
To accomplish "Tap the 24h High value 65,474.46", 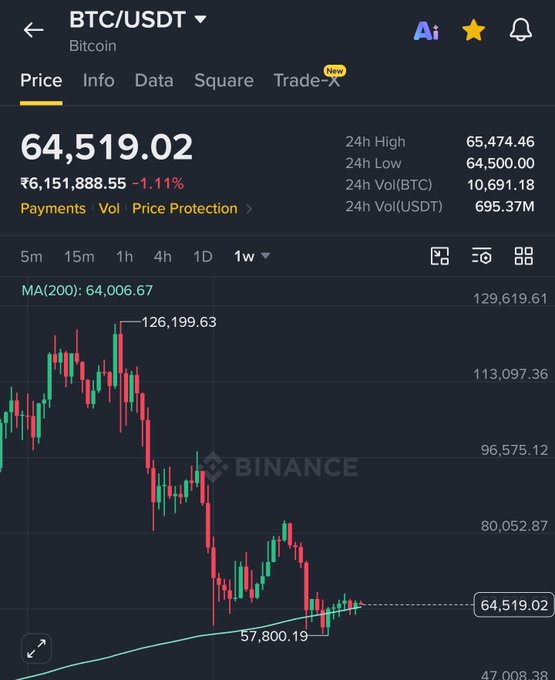I will click(500, 142).
